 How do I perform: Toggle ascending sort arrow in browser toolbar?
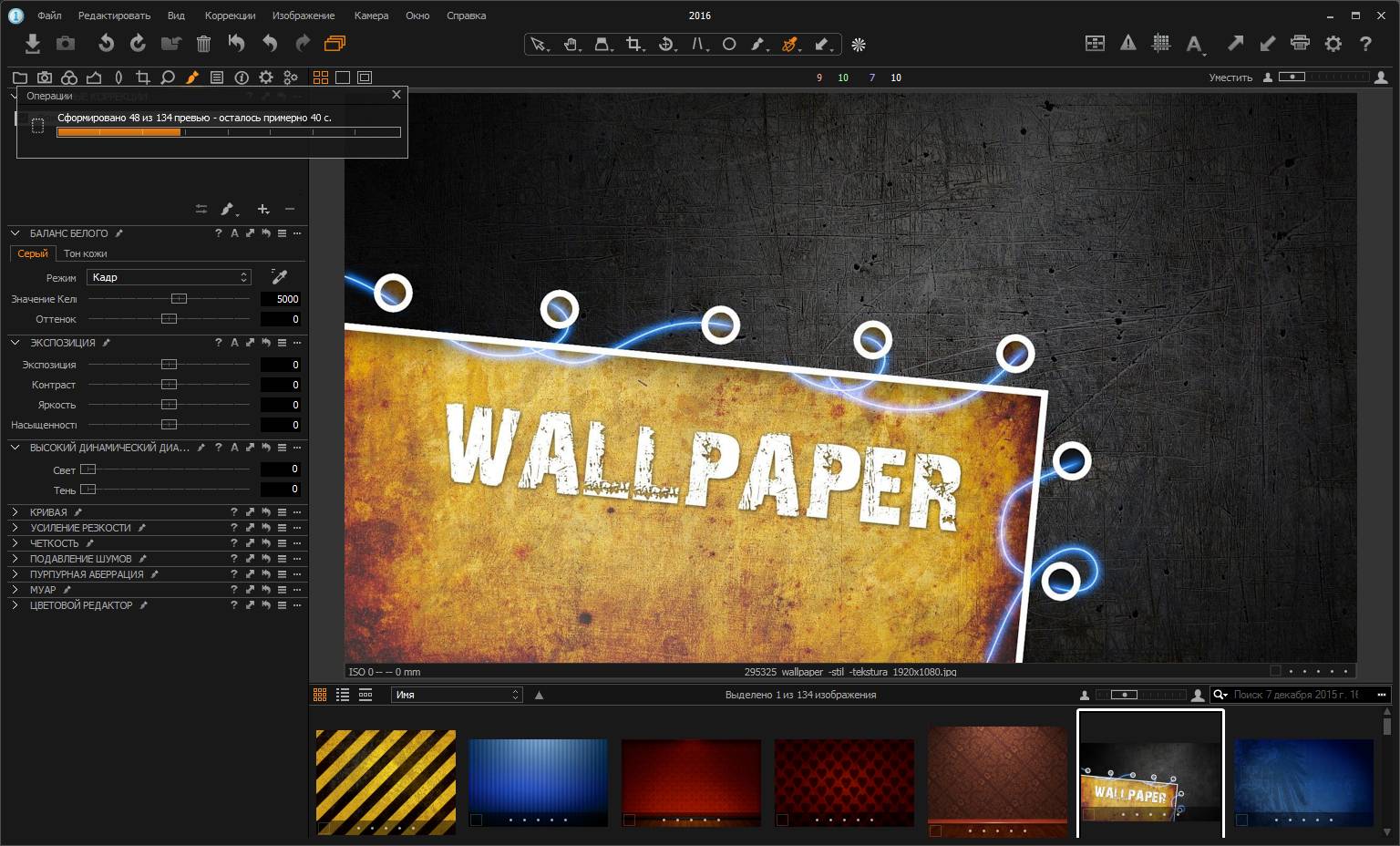click(539, 695)
